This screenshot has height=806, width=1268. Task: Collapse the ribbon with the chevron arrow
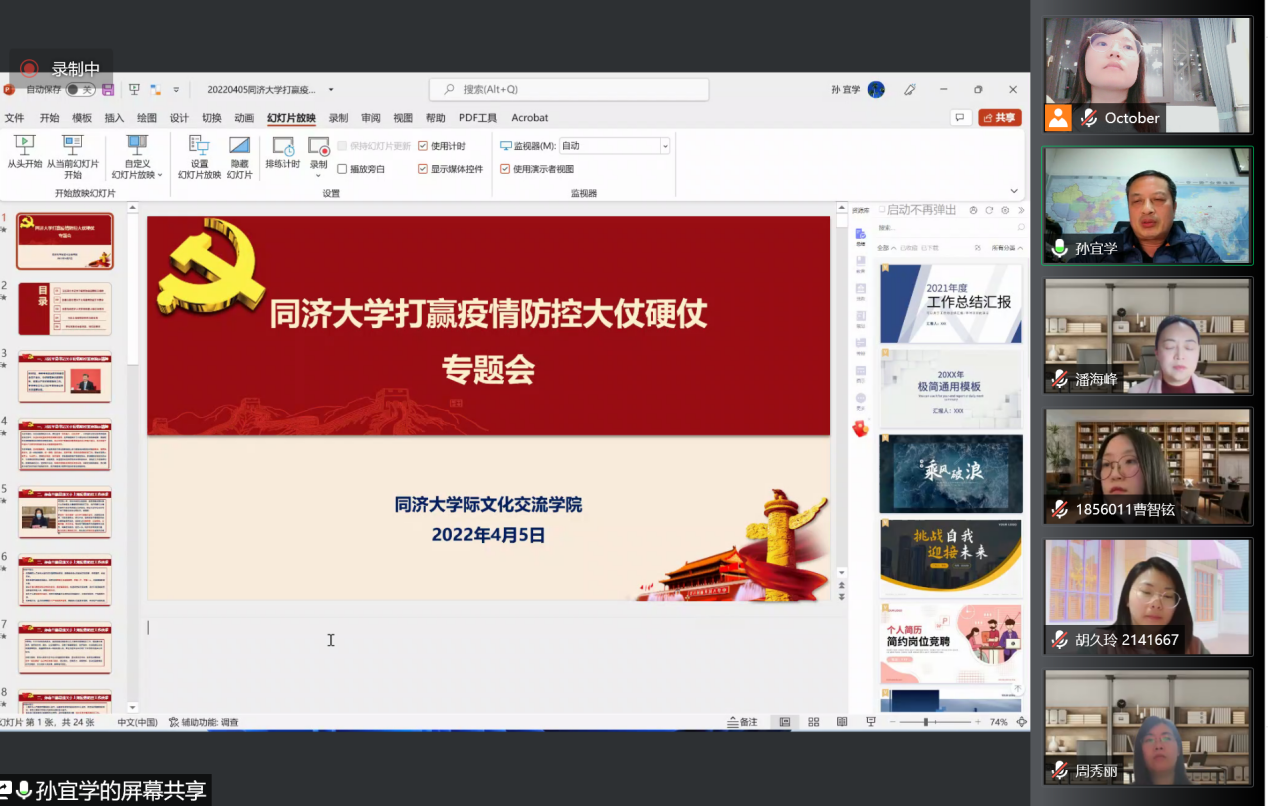pos(1014,191)
